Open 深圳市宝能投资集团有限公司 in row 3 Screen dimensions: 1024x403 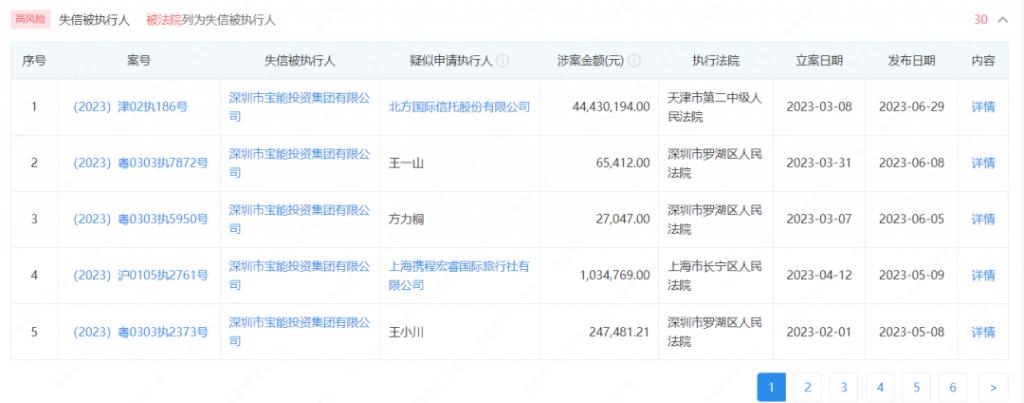point(299,219)
